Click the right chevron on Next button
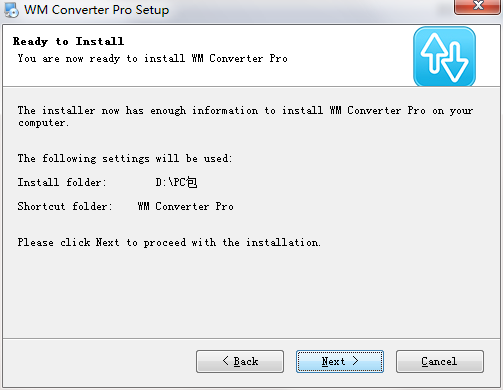Viewport: 503px width, 390px height. [x=355, y=361]
